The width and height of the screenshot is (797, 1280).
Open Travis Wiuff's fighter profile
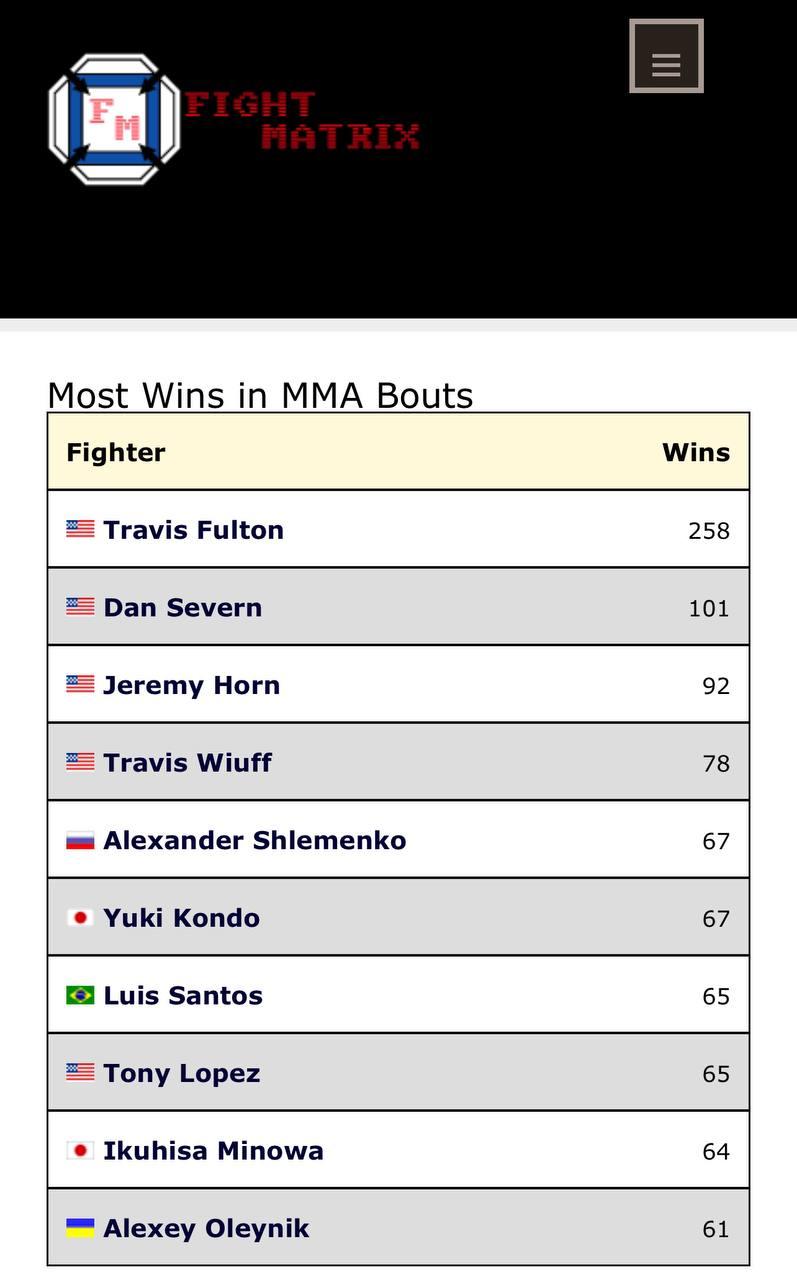click(187, 763)
